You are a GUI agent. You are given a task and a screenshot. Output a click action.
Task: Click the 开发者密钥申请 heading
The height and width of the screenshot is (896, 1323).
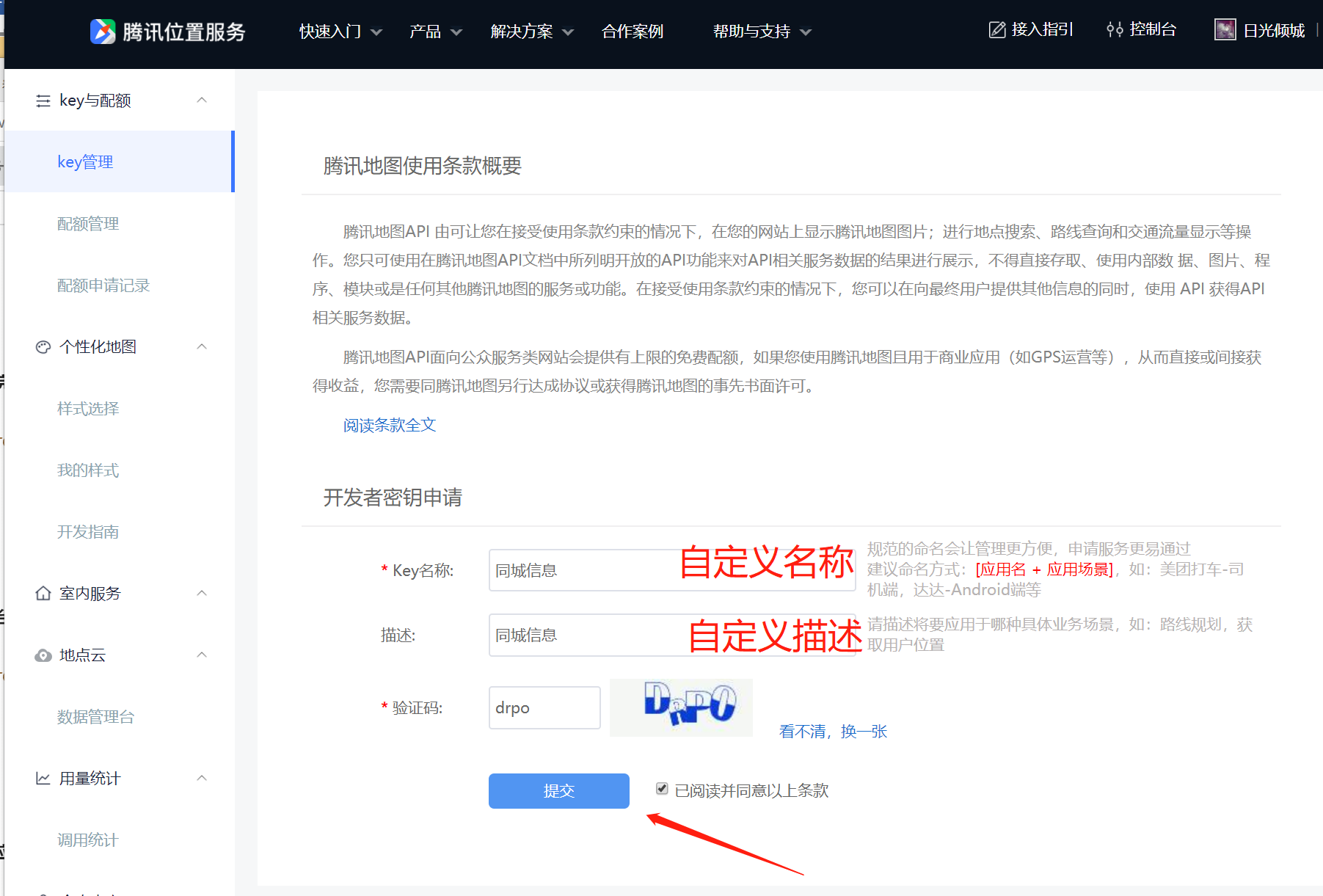[x=393, y=498]
